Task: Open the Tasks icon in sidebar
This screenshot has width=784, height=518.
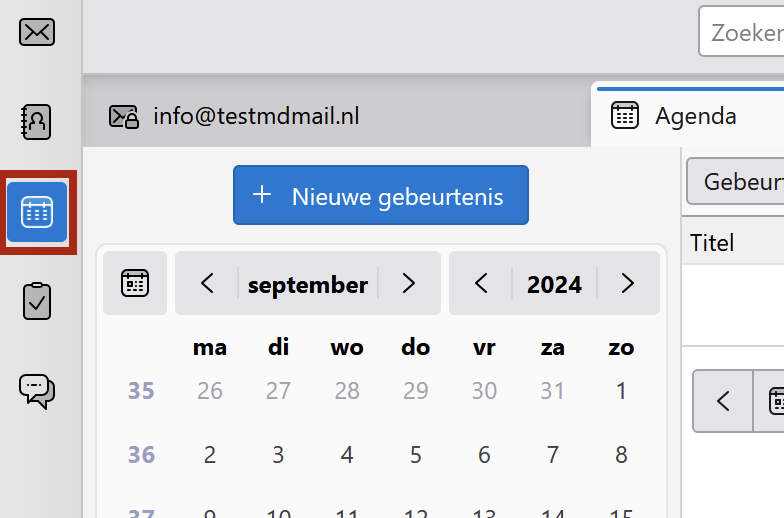Action: 37,300
